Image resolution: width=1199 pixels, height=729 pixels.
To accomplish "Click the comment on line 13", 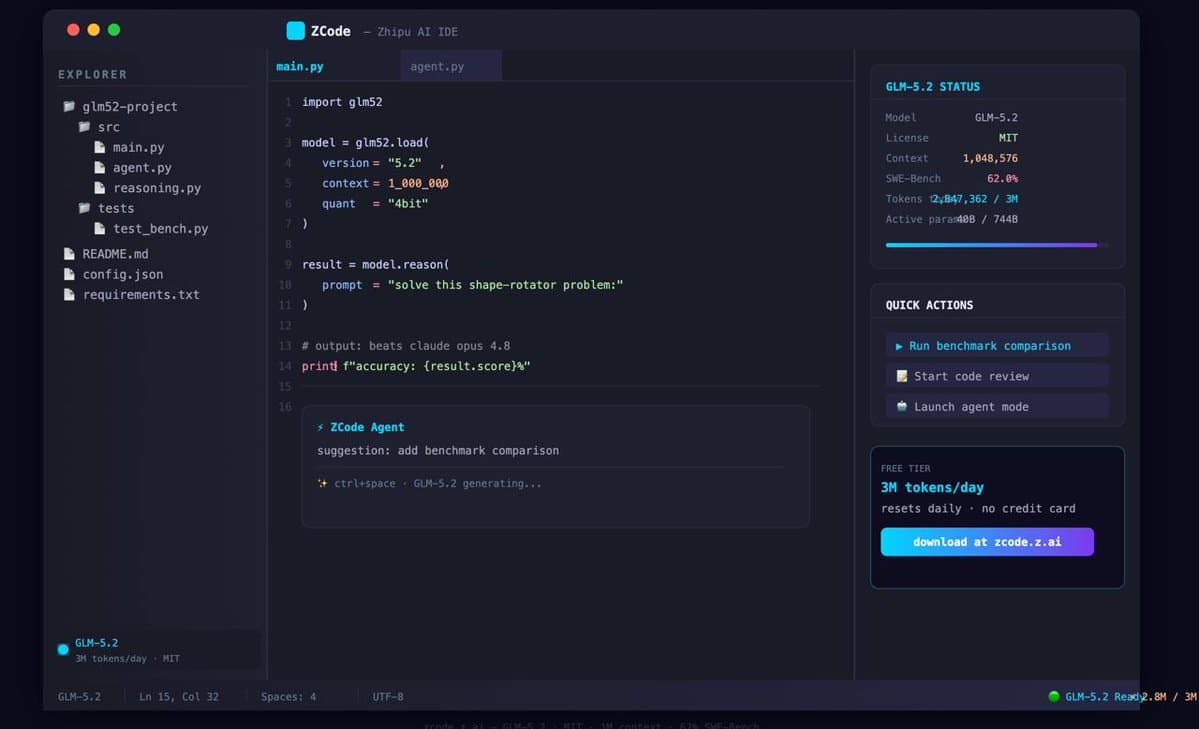I will click(405, 346).
